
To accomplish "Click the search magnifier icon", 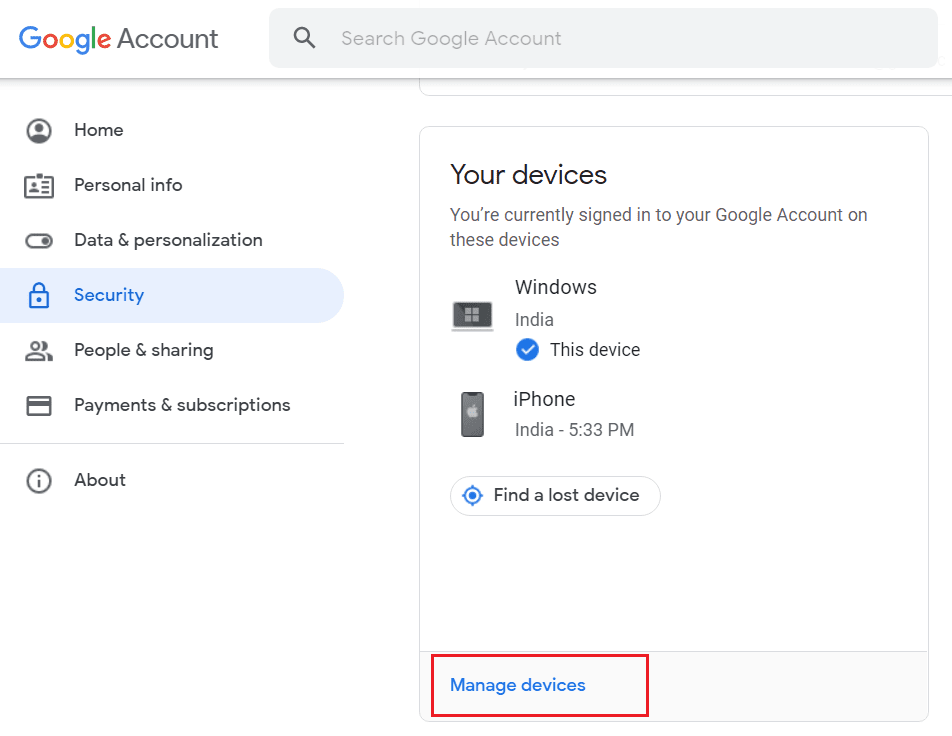I will [304, 38].
